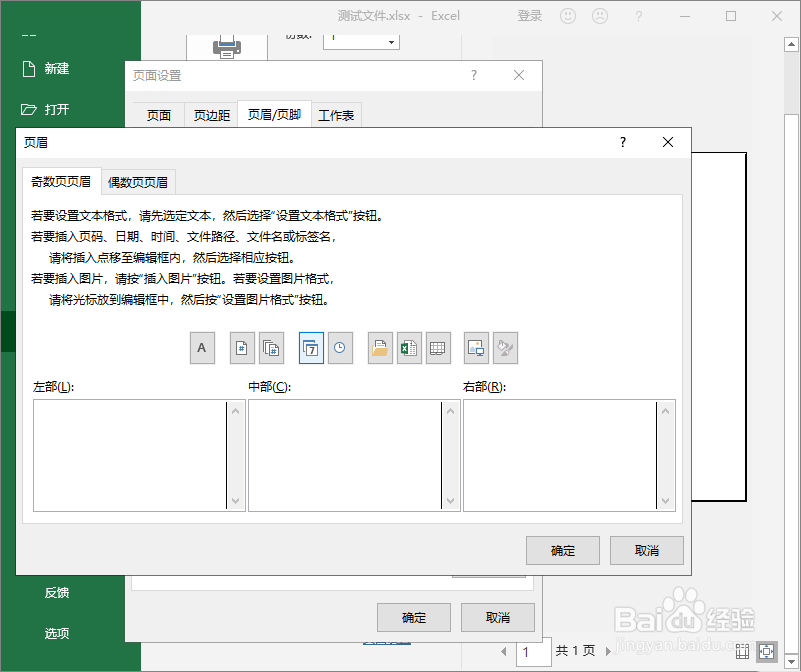Image resolution: width=801 pixels, height=672 pixels.
Task: Insert a page number into the header
Action: (x=242, y=347)
